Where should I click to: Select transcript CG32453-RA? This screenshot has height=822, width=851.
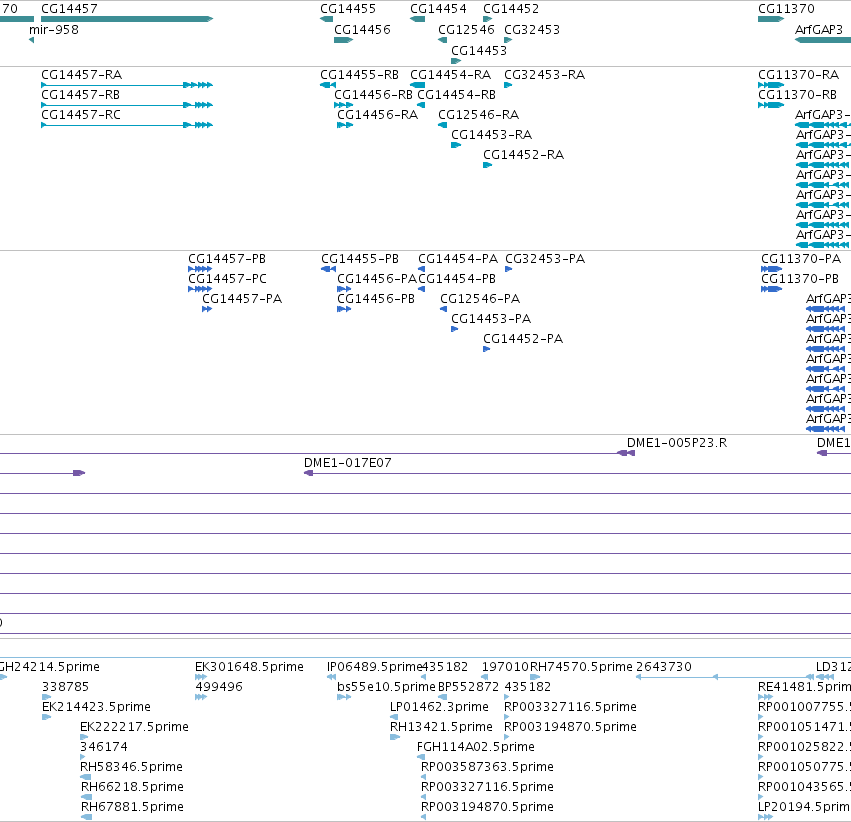coord(544,74)
